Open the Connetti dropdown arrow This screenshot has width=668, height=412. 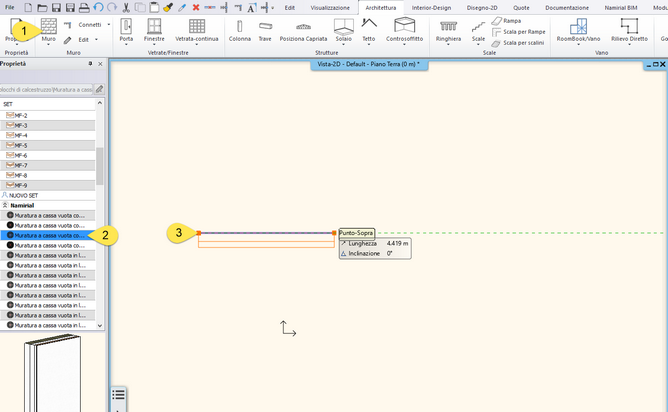[x=109, y=25]
